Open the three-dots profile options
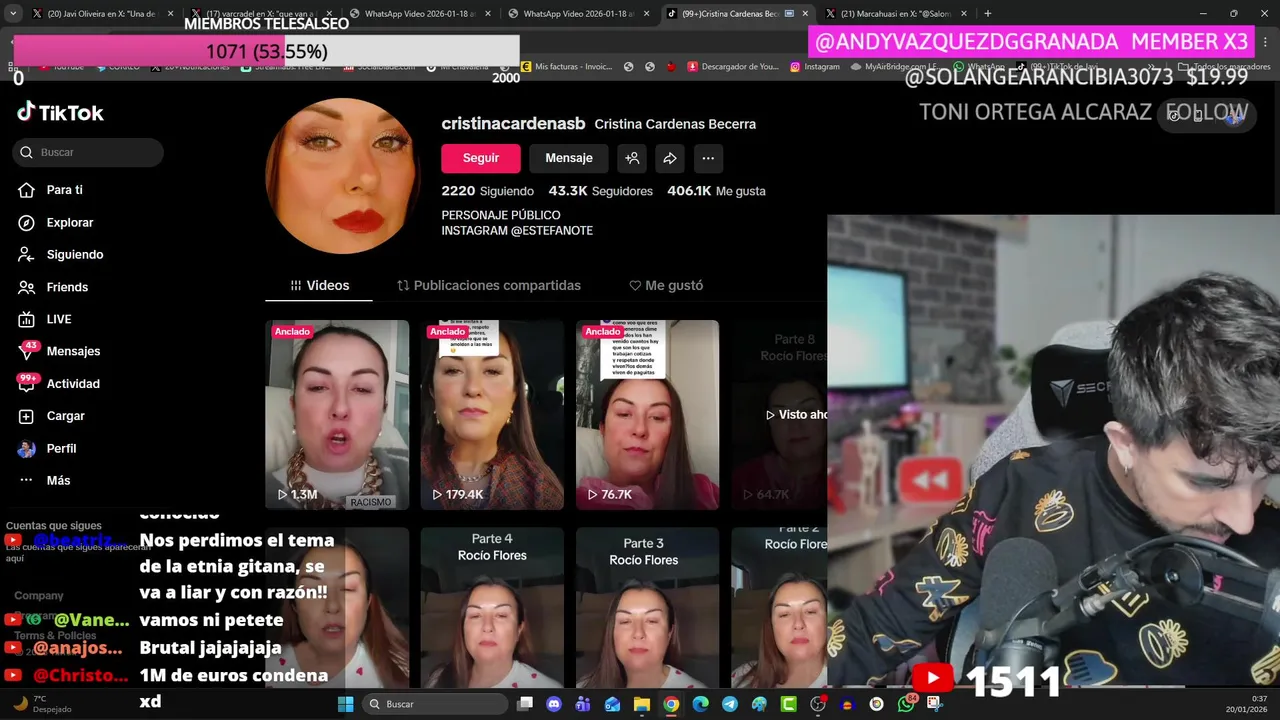Screen dimensions: 1280x720 click(708, 158)
